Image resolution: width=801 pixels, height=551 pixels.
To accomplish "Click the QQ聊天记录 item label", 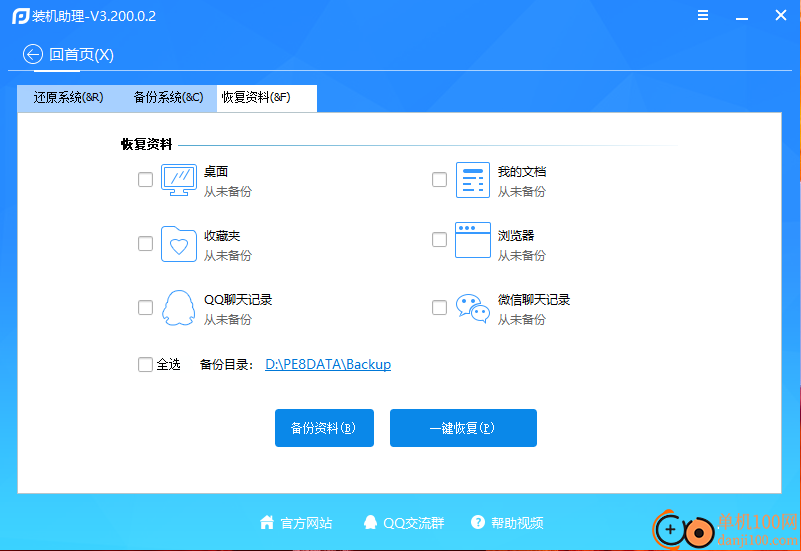I will pos(238,300).
